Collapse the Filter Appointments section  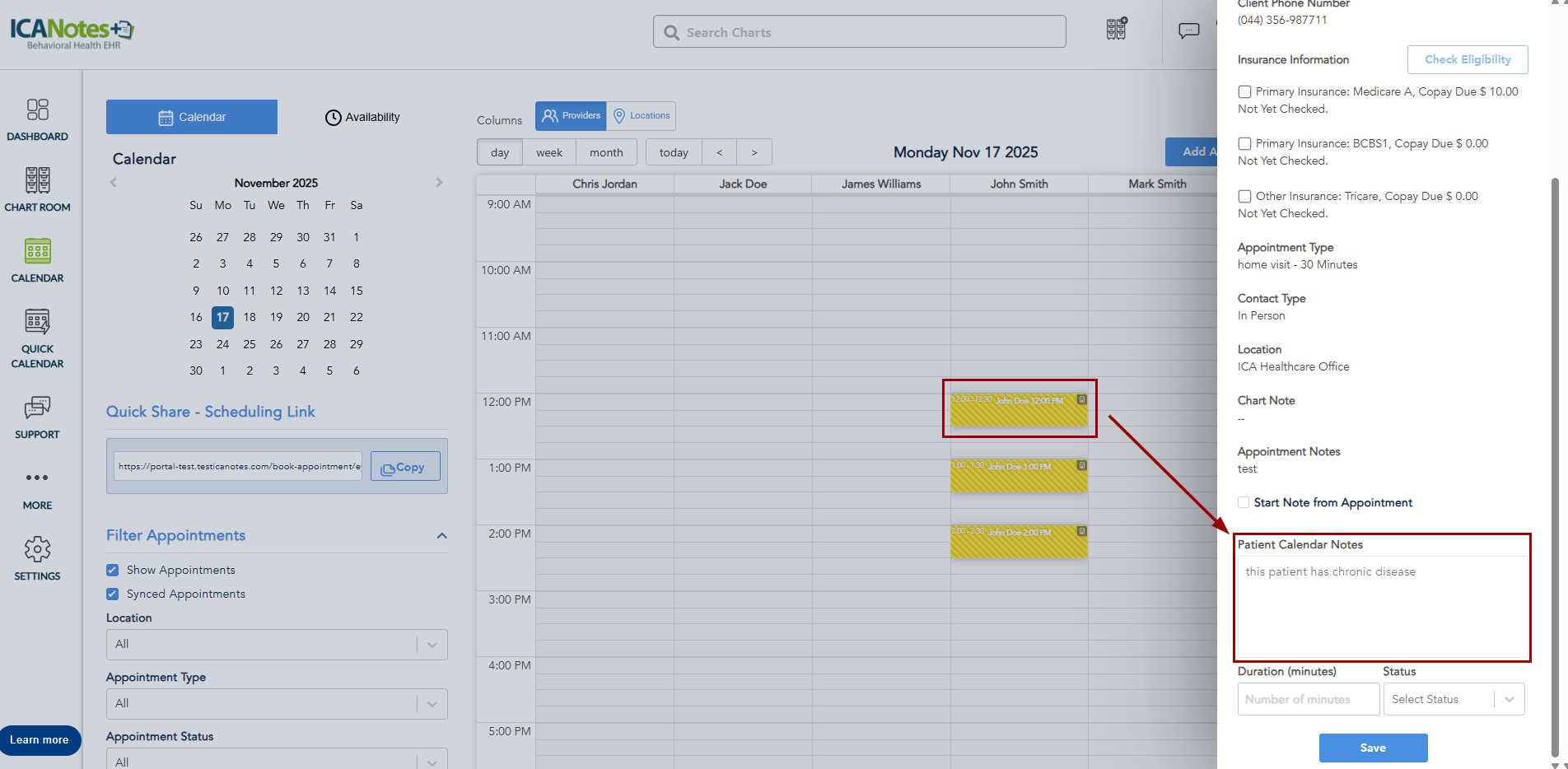tap(441, 536)
